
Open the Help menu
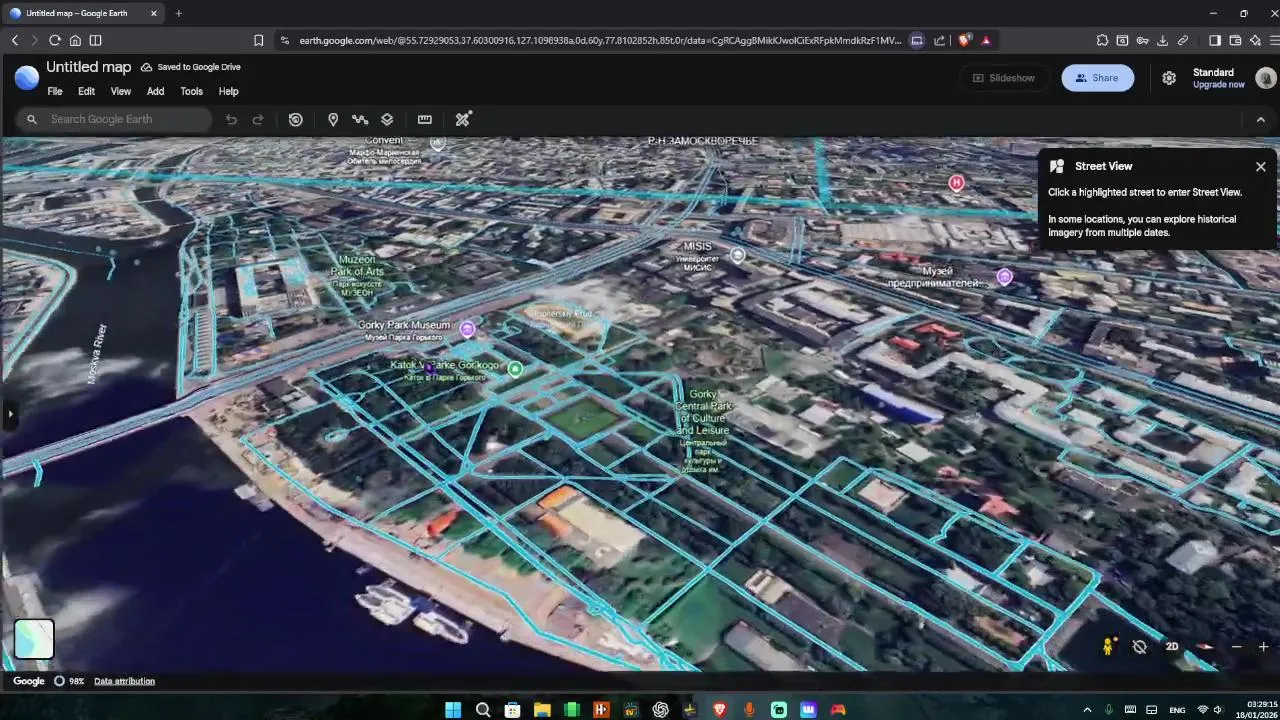coord(228,91)
